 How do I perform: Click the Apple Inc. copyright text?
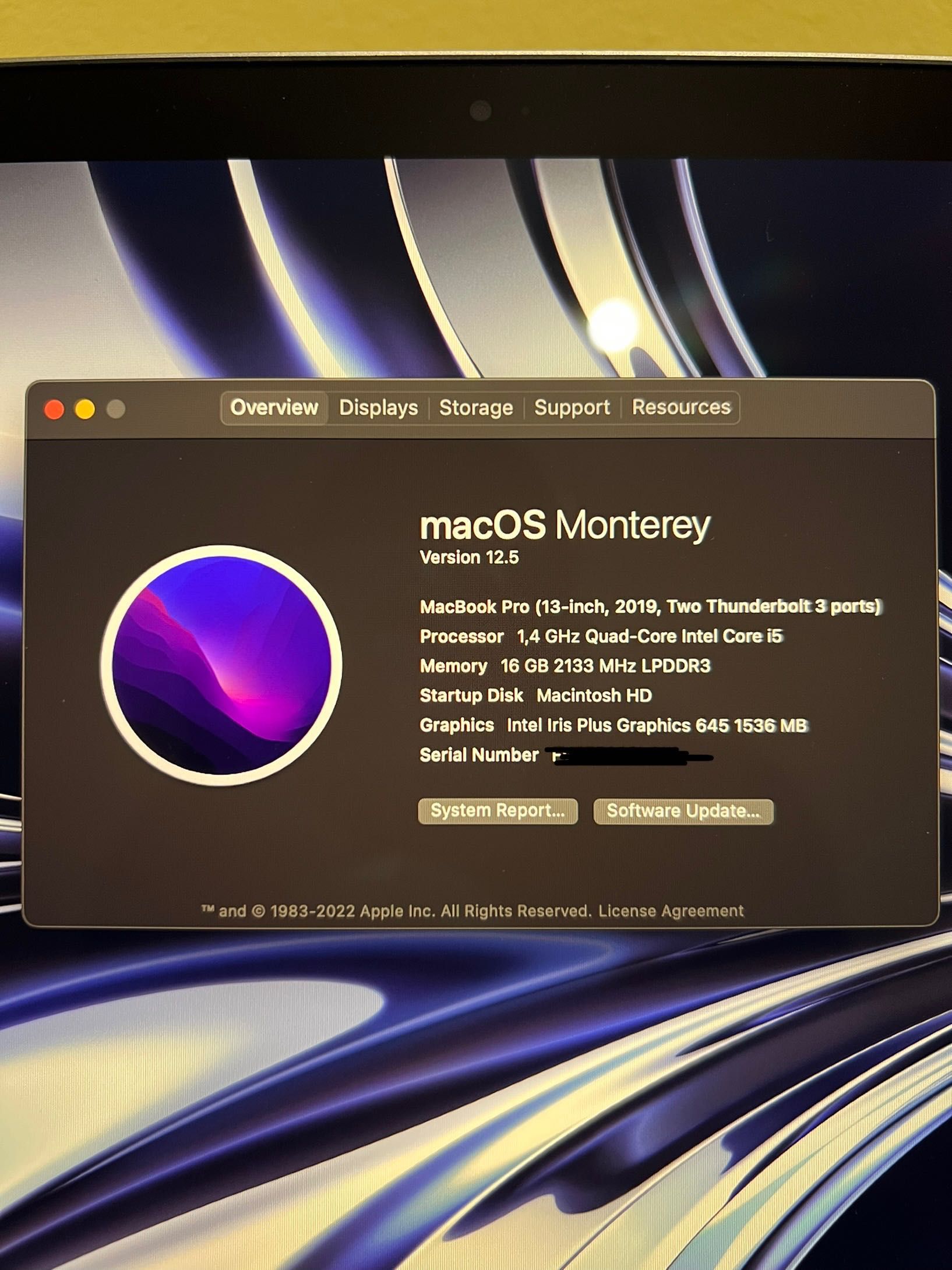[x=396, y=911]
